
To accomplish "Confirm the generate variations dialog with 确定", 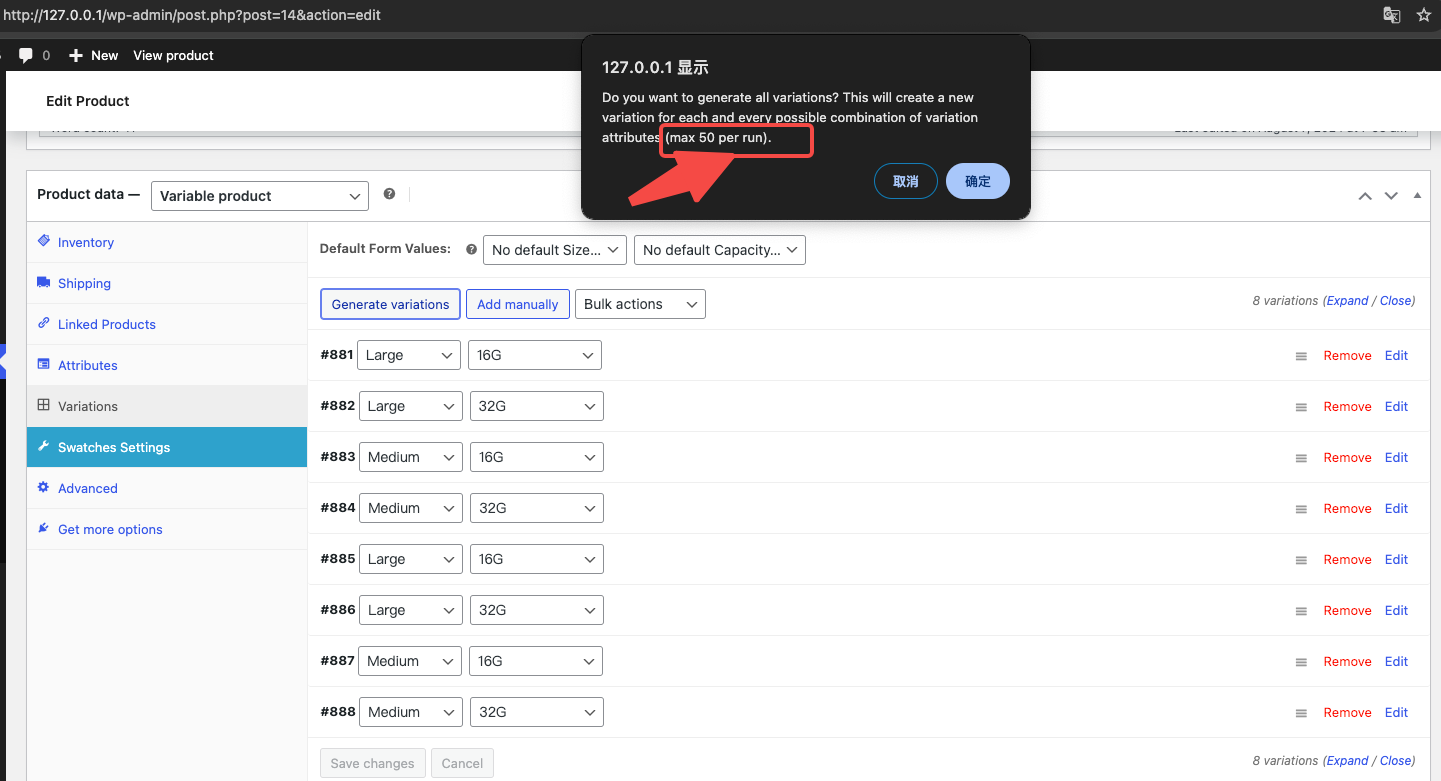I will [977, 181].
